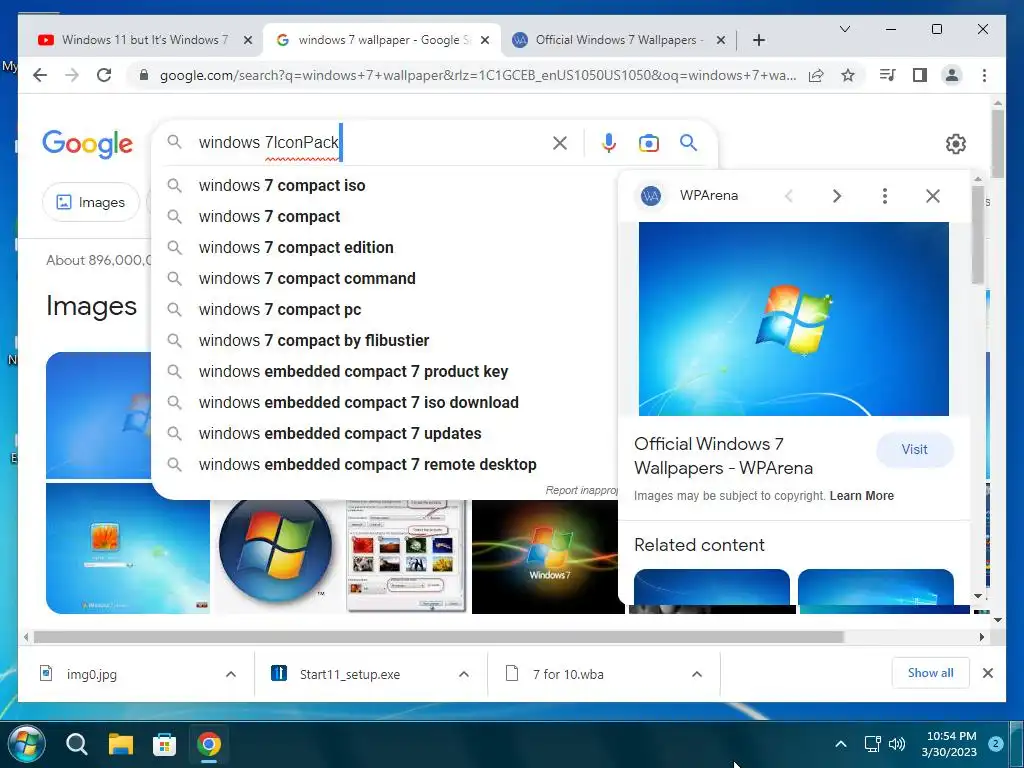Screen dimensions: 1024x768
Task: Select the Images filter chip
Action: click(91, 202)
